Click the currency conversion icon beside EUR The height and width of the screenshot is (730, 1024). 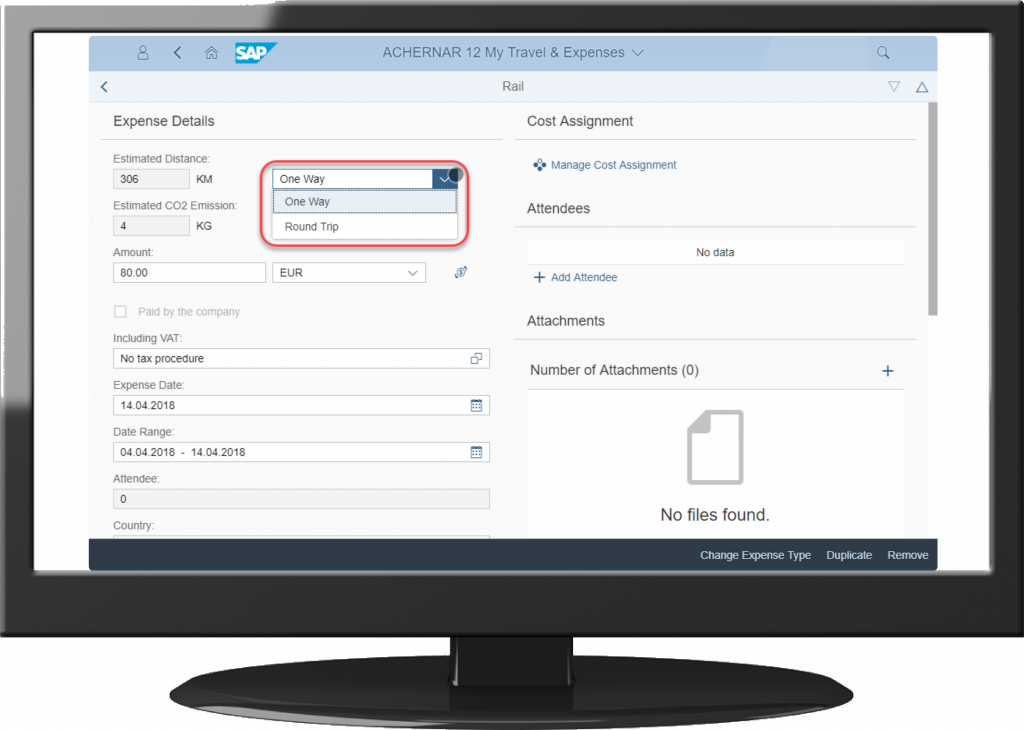point(460,273)
